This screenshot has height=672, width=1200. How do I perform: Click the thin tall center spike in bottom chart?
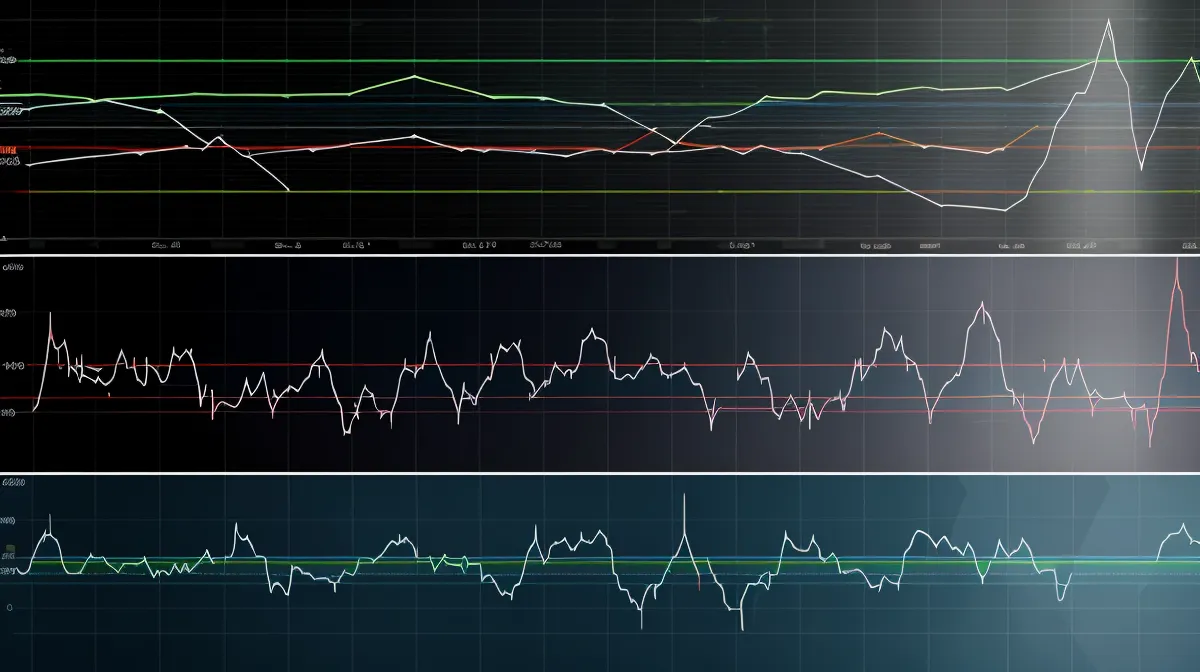(x=684, y=495)
